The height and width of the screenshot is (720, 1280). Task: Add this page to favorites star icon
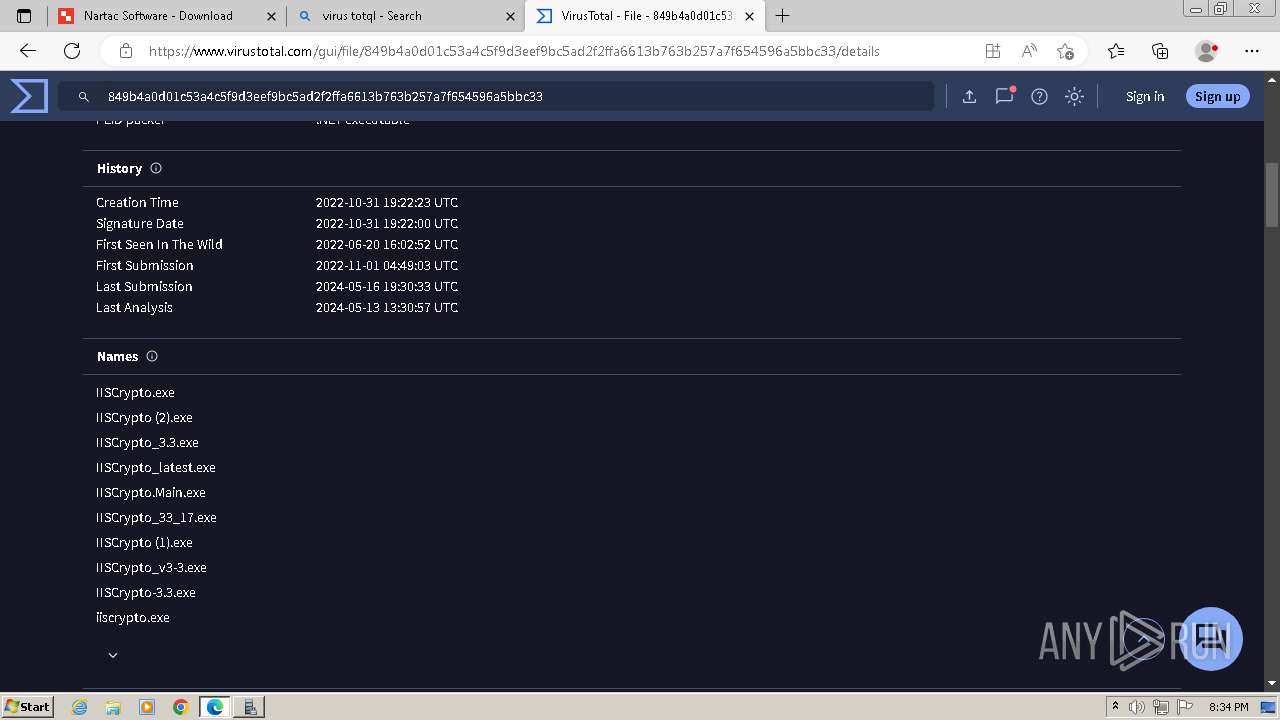click(x=1065, y=51)
